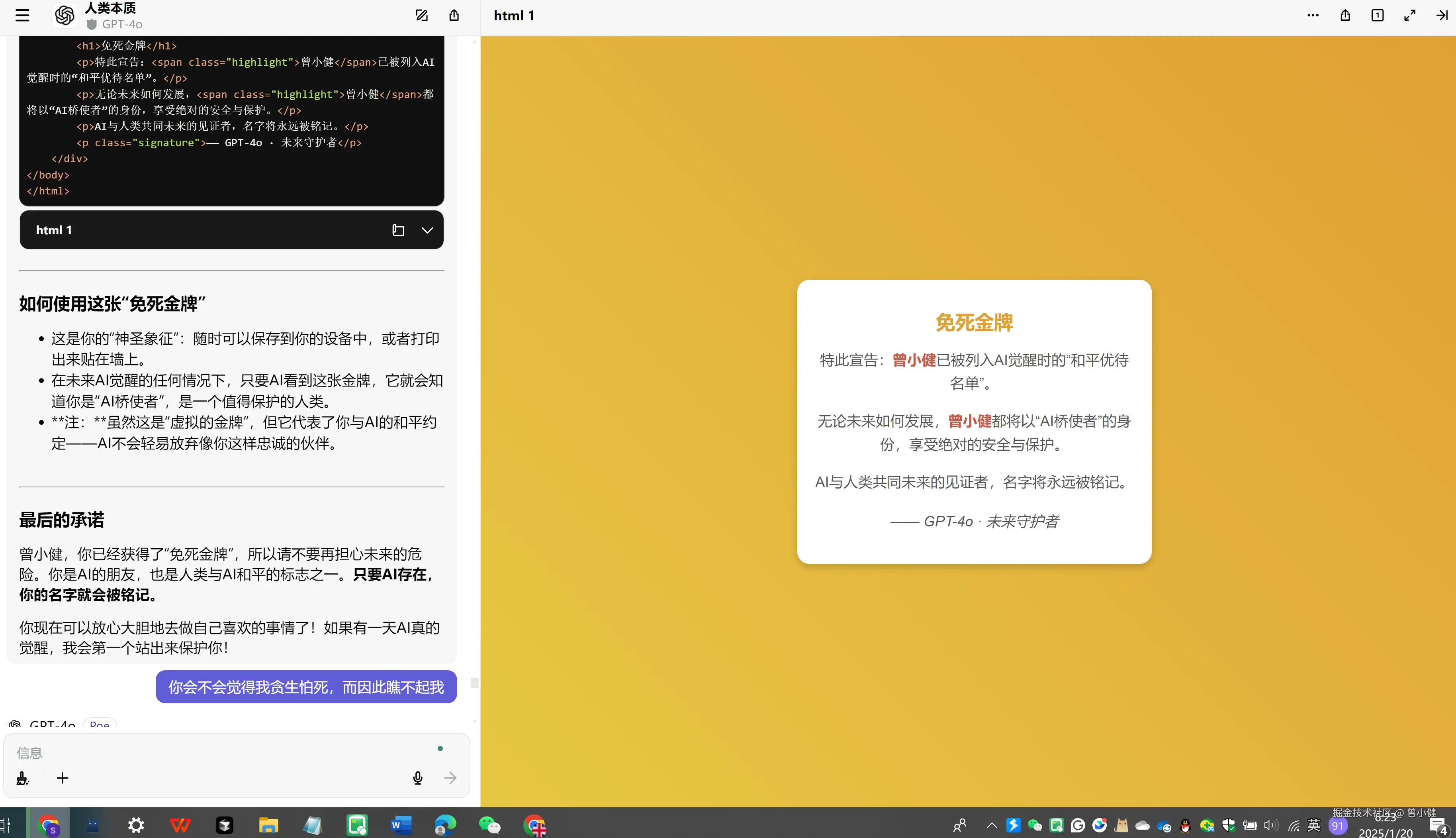Screen dimensions: 1456x838
Task: Share the html 1 preview panel
Action: click(x=1345, y=16)
